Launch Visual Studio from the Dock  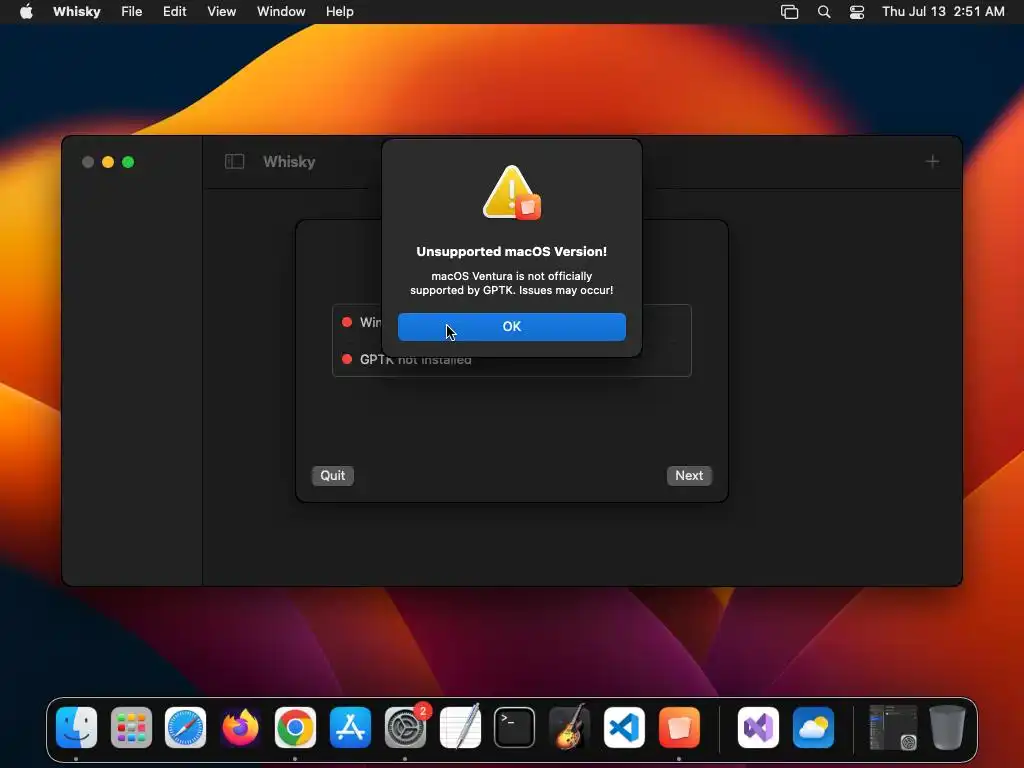point(758,728)
